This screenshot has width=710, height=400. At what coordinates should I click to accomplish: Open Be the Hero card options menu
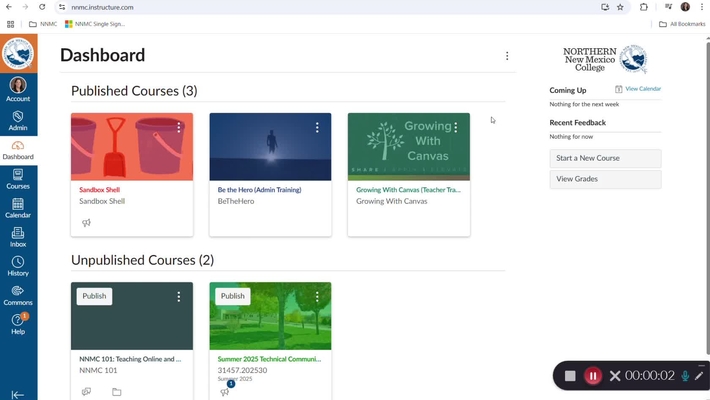coord(317,128)
